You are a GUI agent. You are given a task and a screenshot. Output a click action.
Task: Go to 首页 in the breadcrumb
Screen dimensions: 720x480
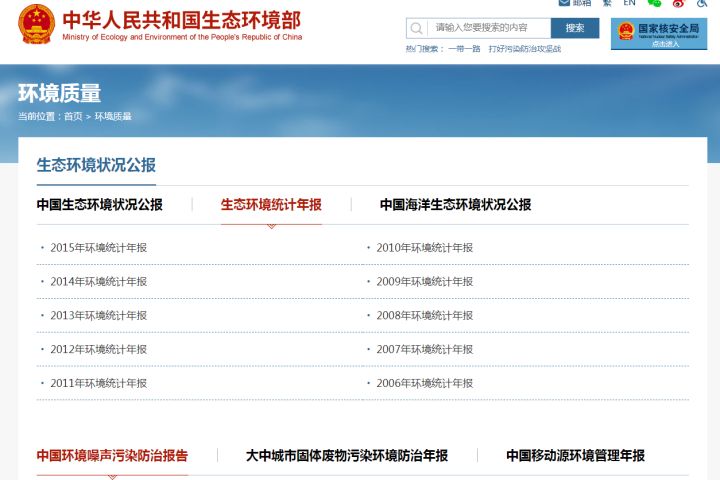73,116
